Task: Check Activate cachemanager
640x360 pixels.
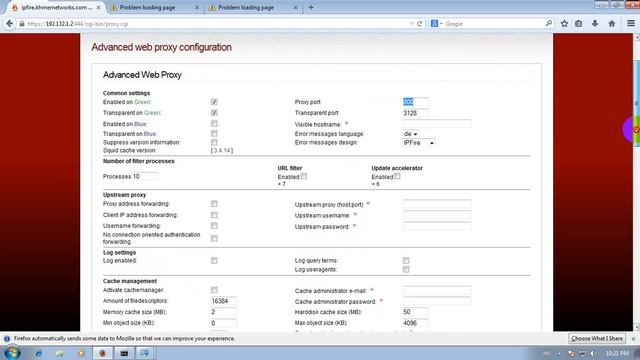Action: click(x=214, y=290)
